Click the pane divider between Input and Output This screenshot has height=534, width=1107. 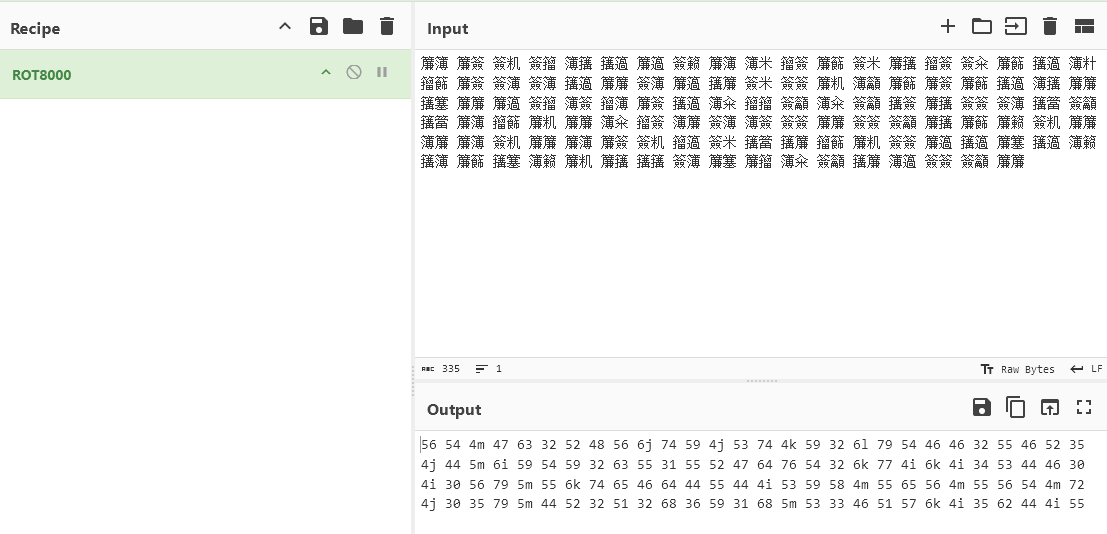(x=761, y=381)
